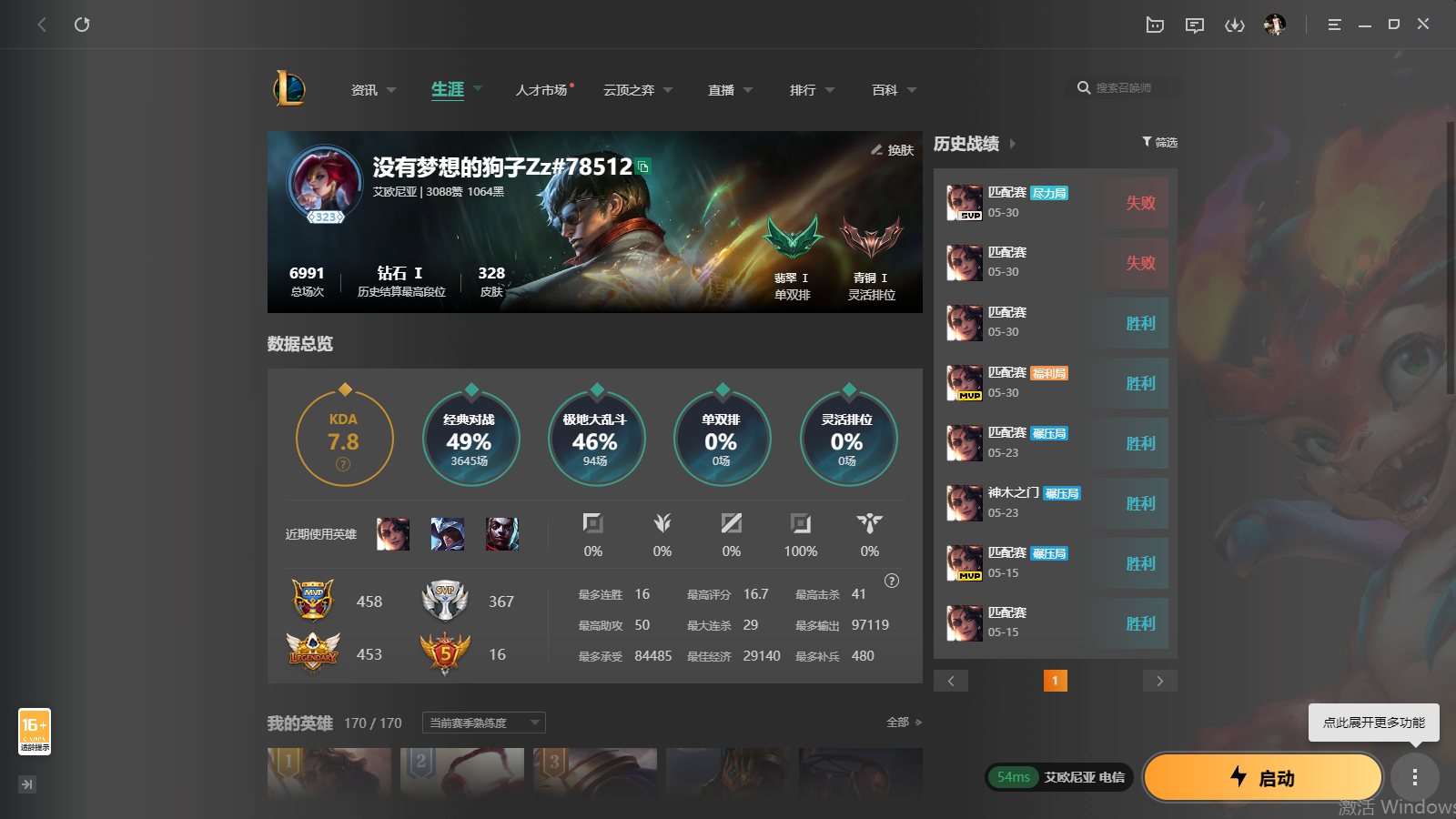The width and height of the screenshot is (1456, 819).
Task: Click the League of Legends logo
Action: [x=289, y=89]
